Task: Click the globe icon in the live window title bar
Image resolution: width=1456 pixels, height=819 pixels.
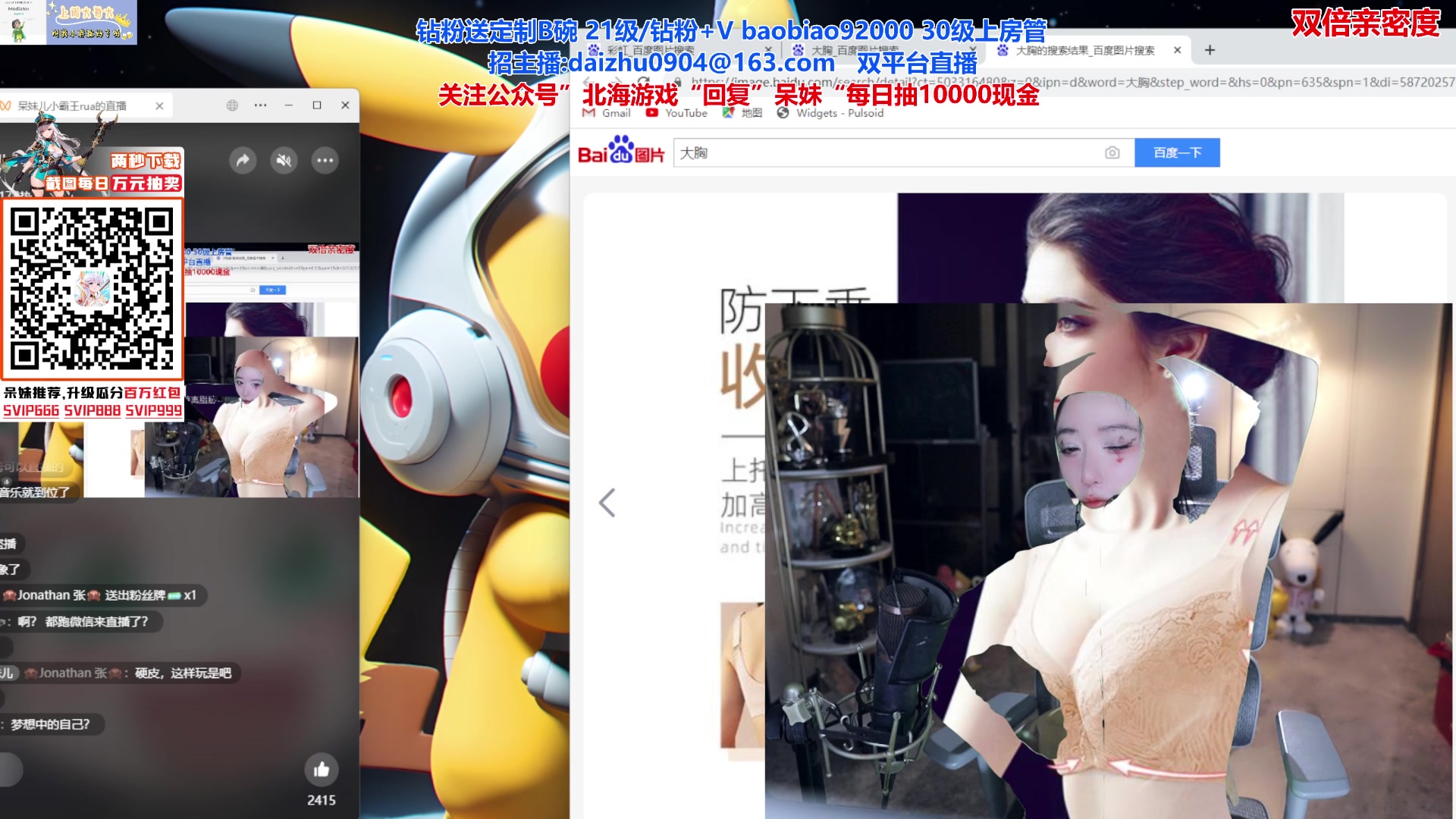Action: click(232, 105)
